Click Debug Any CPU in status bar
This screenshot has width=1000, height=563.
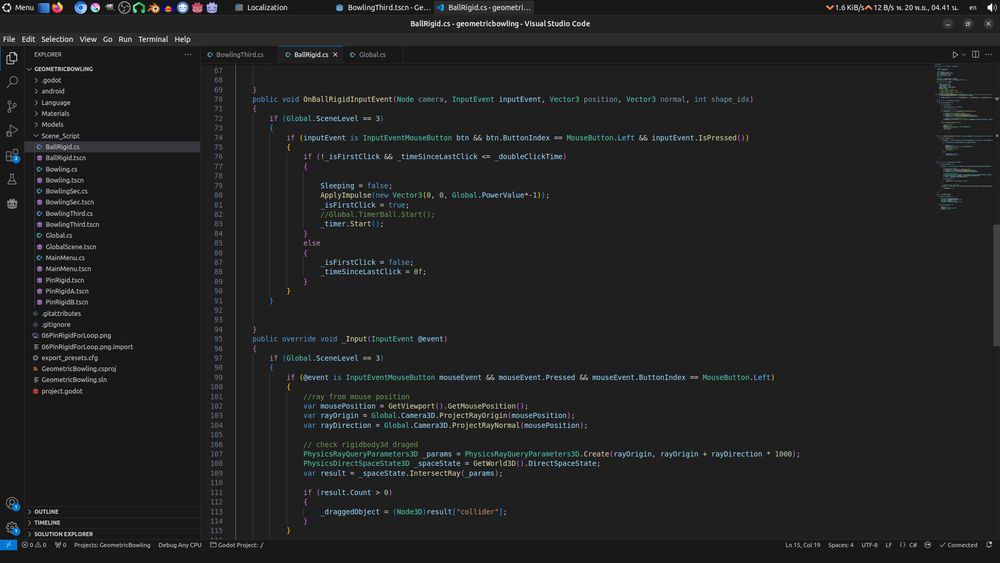click(180, 545)
